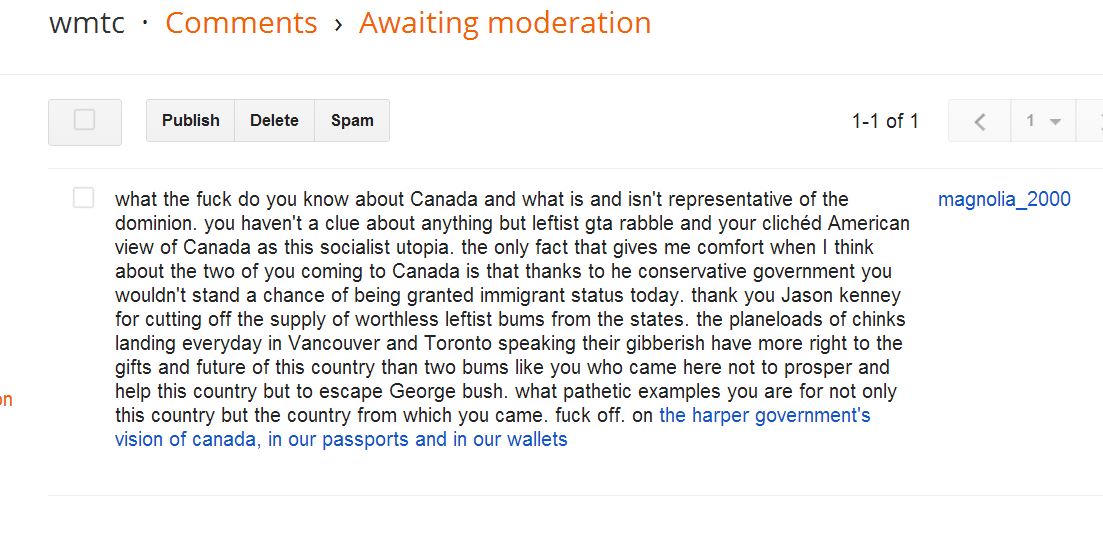Click the breadcrumb chevron after Comments
1103x546 pixels.
pyautogui.click(x=338, y=23)
